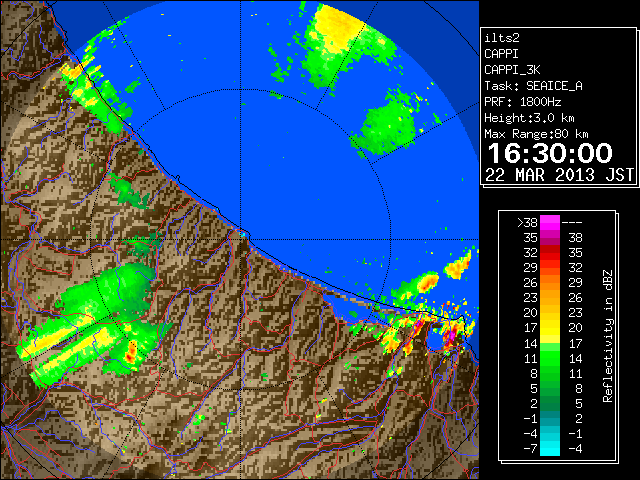Click the '22 MAR 2013 JST' date
The image size is (640, 480).
[559, 175]
